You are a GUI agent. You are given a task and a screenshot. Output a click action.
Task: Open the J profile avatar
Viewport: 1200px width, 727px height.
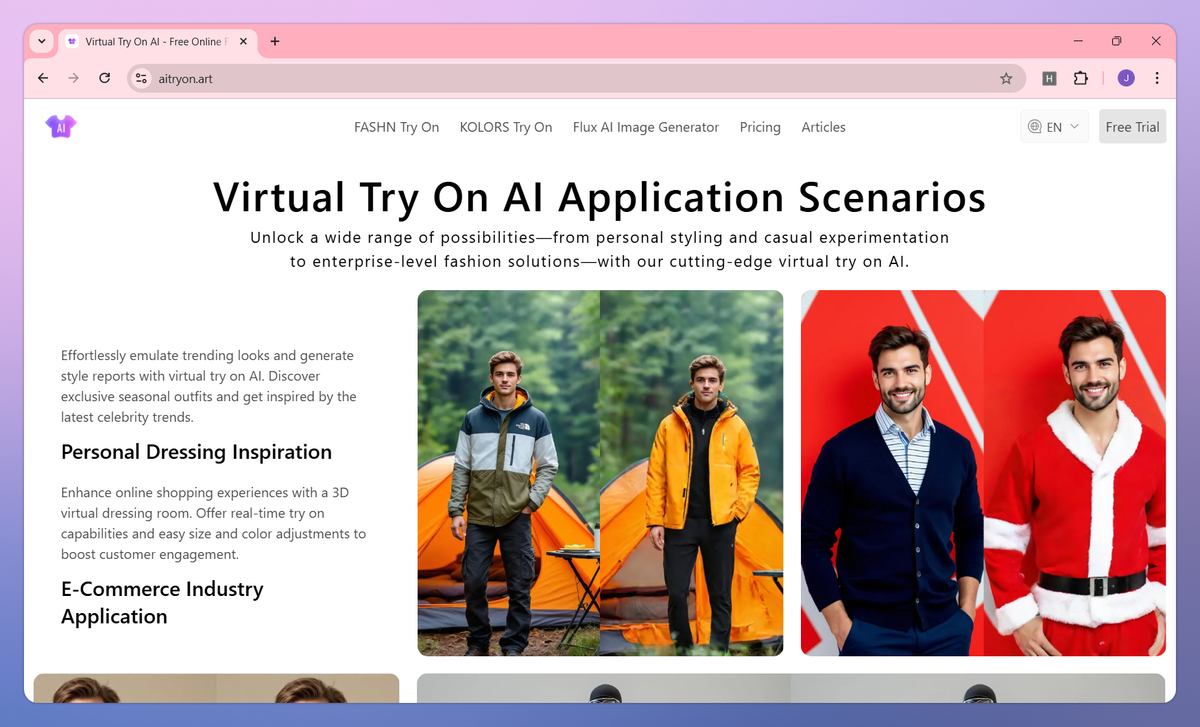point(1126,78)
